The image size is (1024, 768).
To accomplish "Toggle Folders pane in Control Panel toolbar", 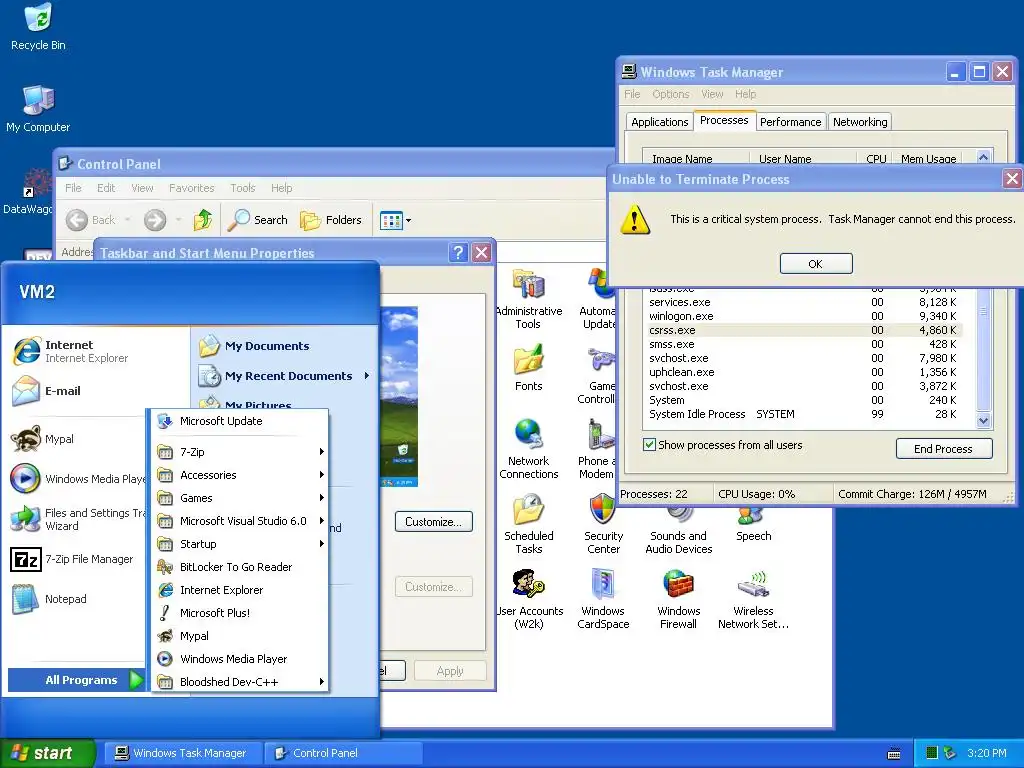I will pos(331,220).
